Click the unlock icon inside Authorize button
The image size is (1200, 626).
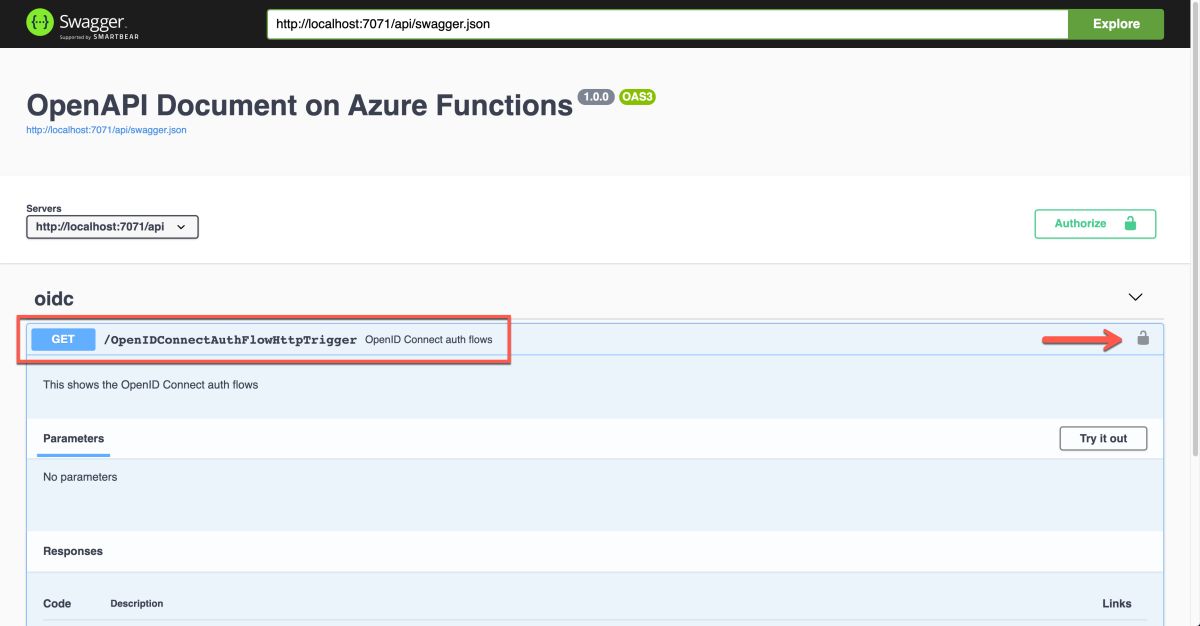coord(1130,224)
